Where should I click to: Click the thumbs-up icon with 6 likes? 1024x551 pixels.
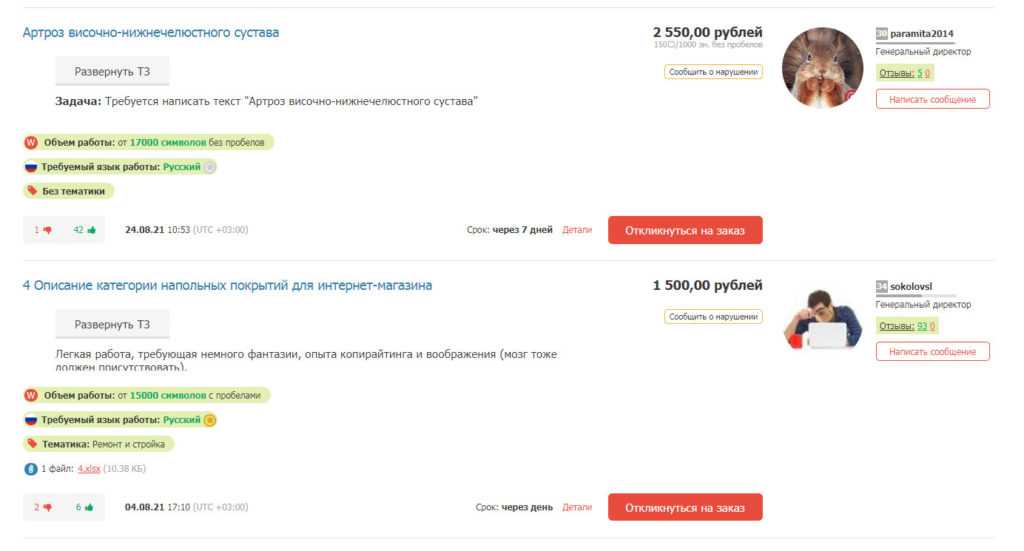pos(91,507)
